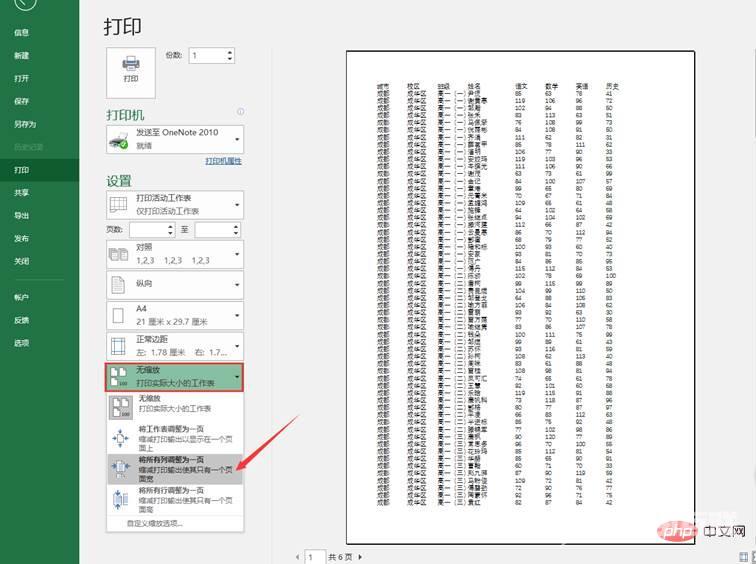Adjust the 至 end page spinner arrows
The image size is (756, 564).
[x=236, y=230]
